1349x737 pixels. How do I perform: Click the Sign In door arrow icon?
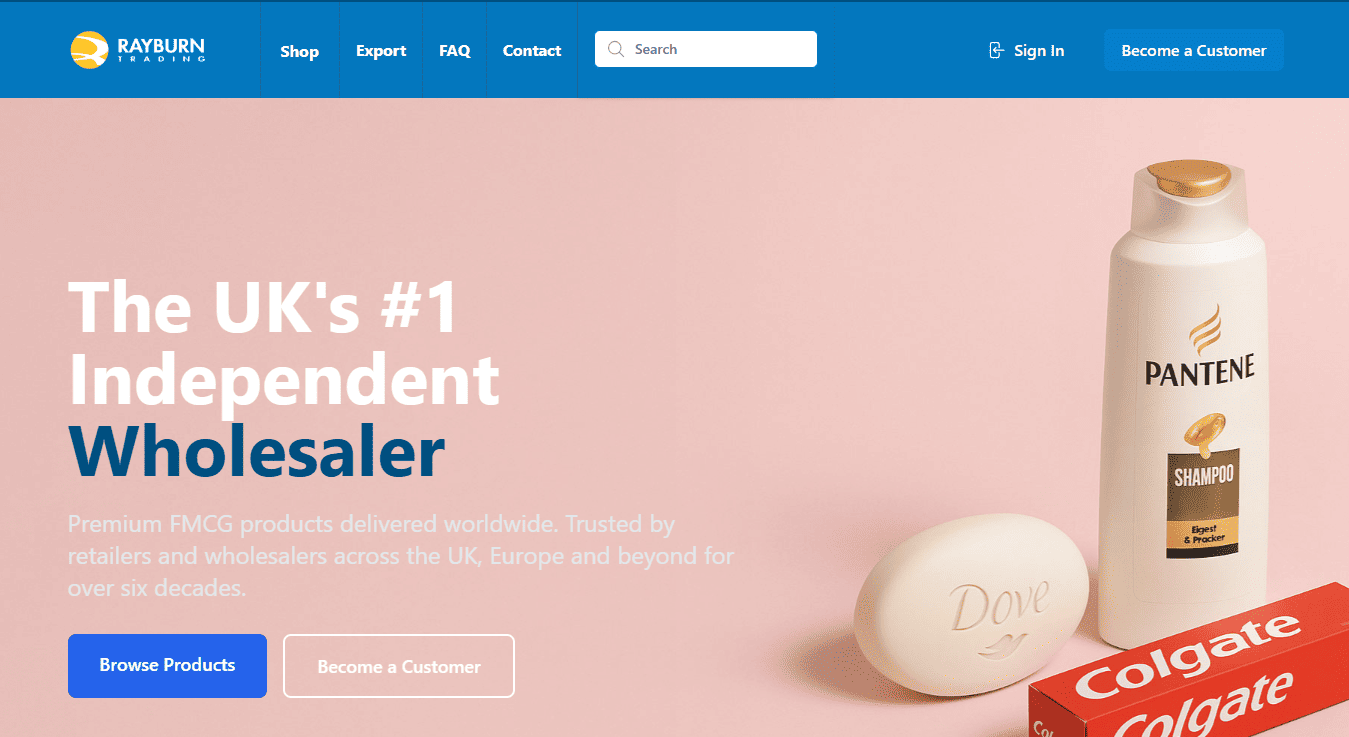(x=996, y=50)
